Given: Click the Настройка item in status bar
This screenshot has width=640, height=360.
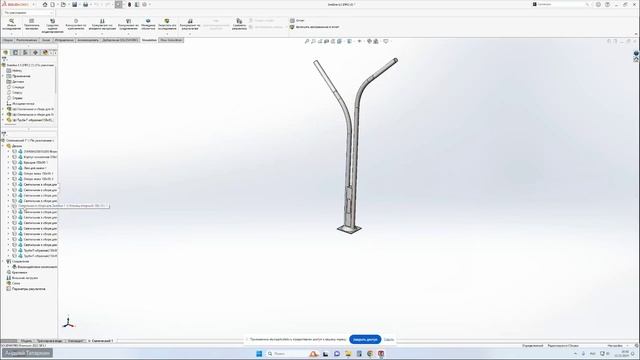Looking at the screenshot, I should (615, 346).
